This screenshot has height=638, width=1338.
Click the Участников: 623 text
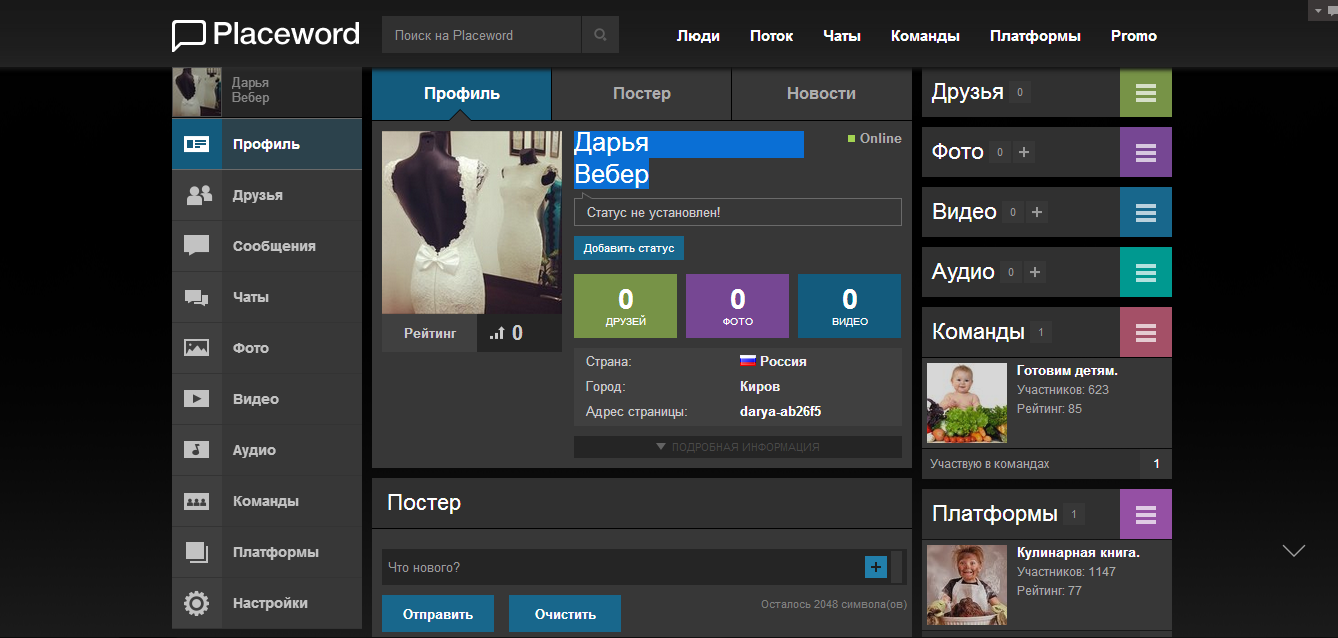click(x=1063, y=390)
